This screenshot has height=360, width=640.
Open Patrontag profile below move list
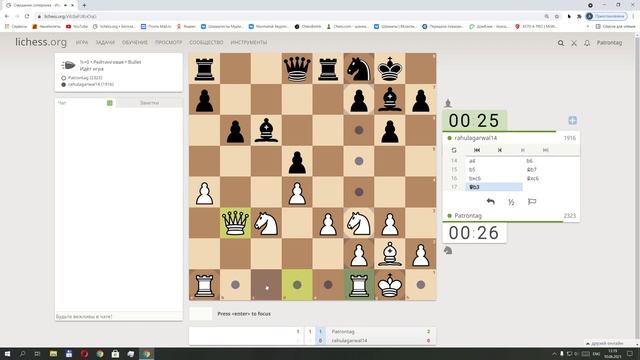pyautogui.click(x=468, y=216)
